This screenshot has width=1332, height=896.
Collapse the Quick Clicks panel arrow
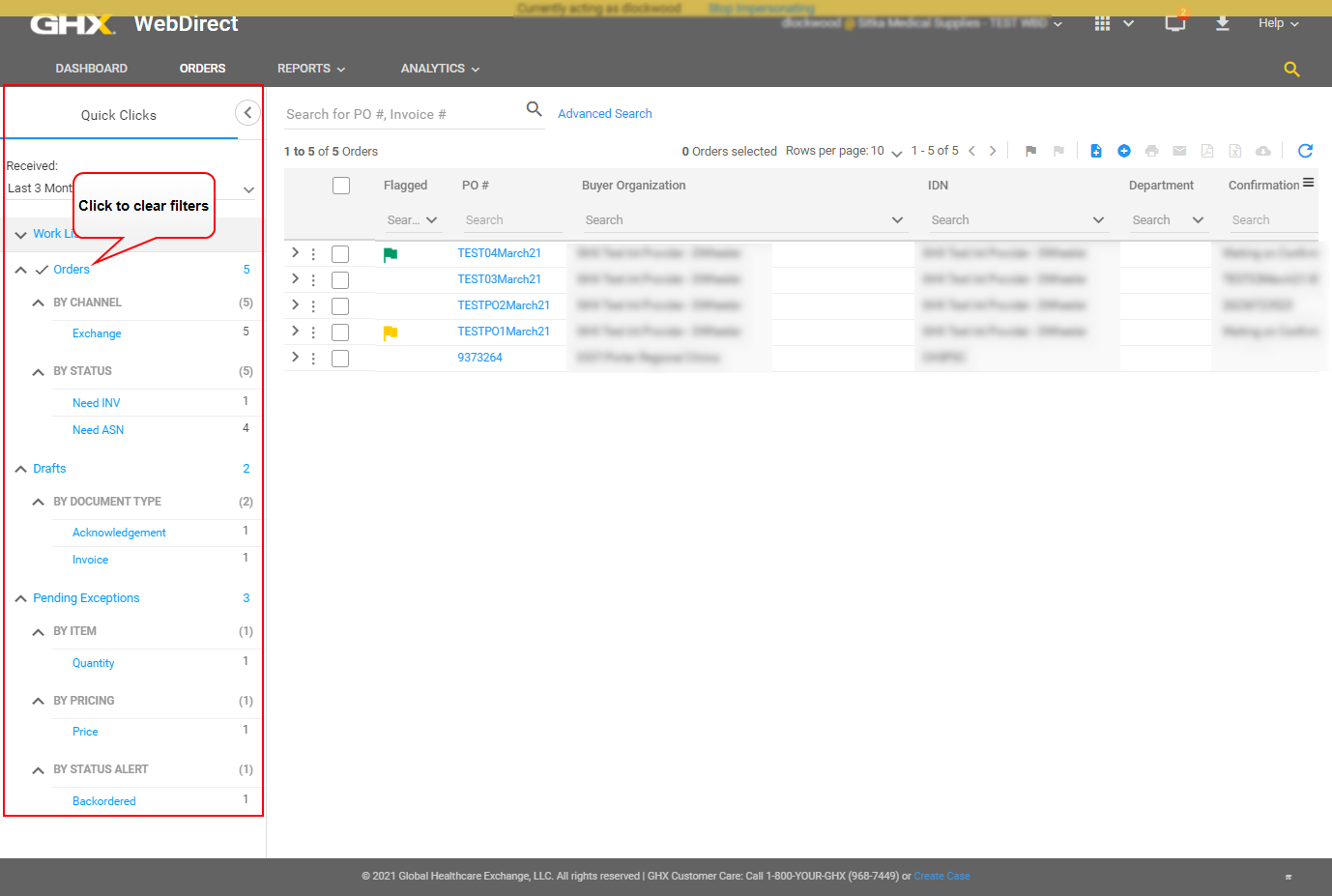(x=247, y=113)
